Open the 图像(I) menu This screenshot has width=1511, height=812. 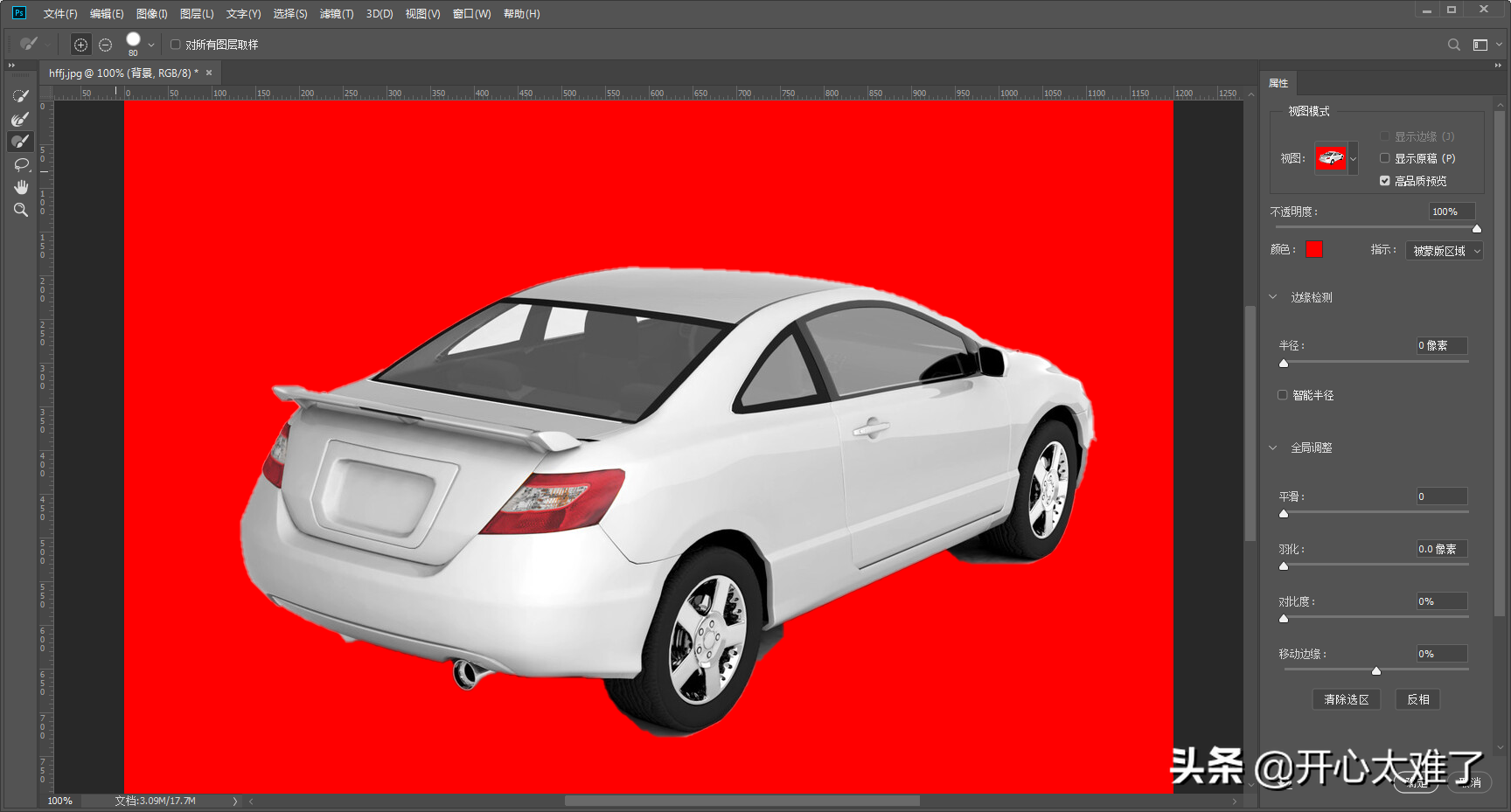pos(151,14)
